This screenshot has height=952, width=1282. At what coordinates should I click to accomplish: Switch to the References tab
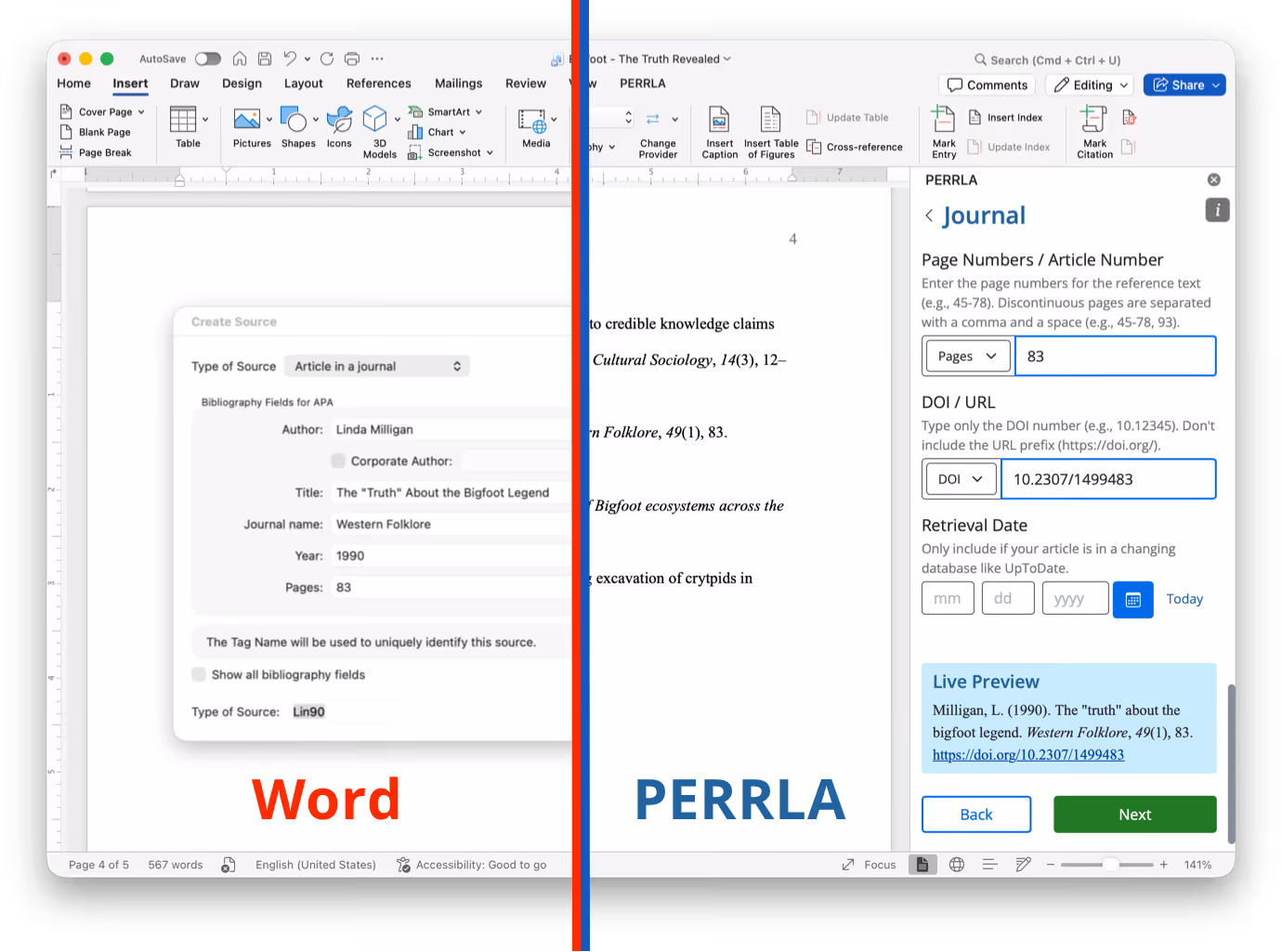pos(378,84)
